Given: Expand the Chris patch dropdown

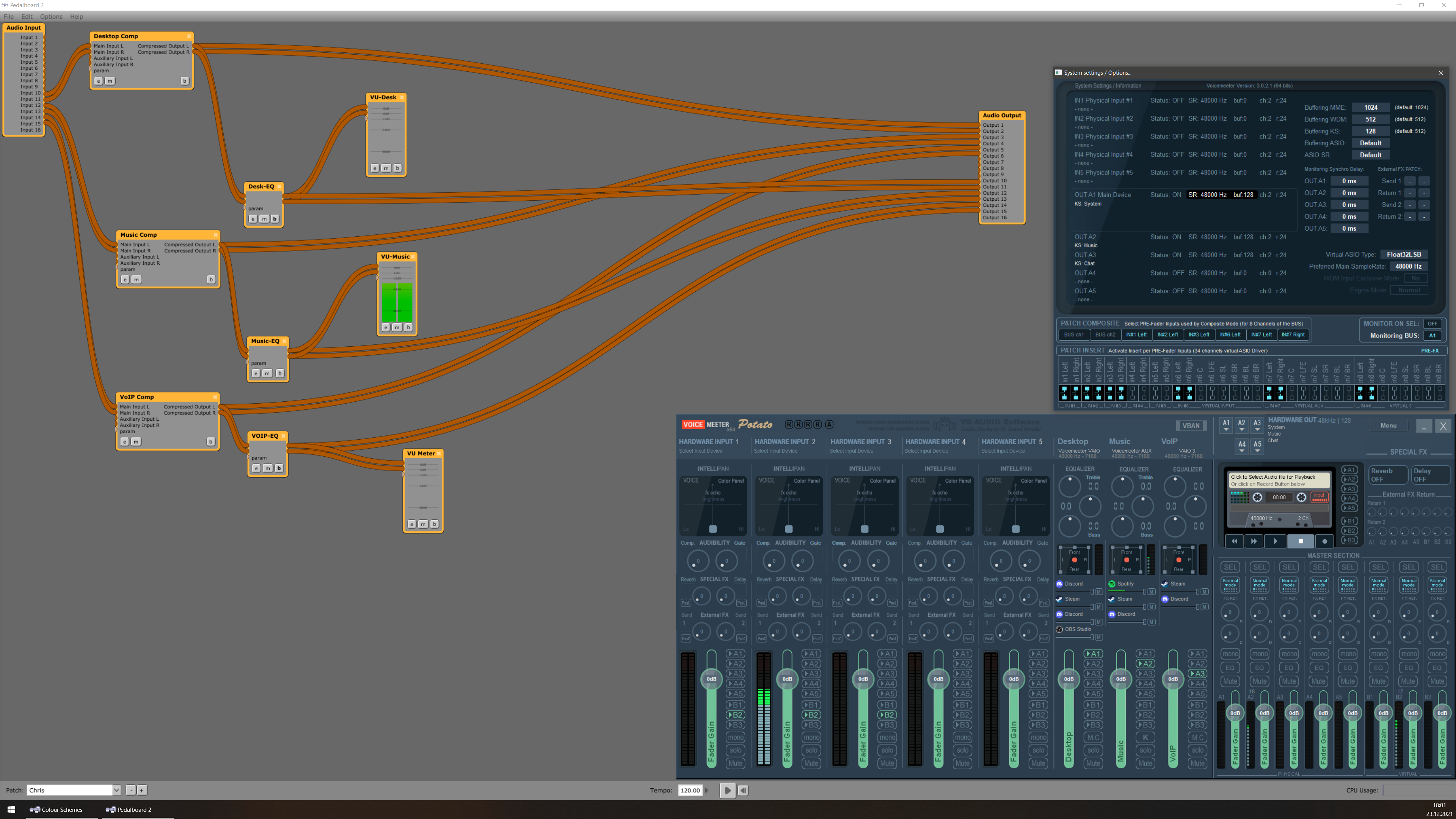Looking at the screenshot, I should [116, 790].
